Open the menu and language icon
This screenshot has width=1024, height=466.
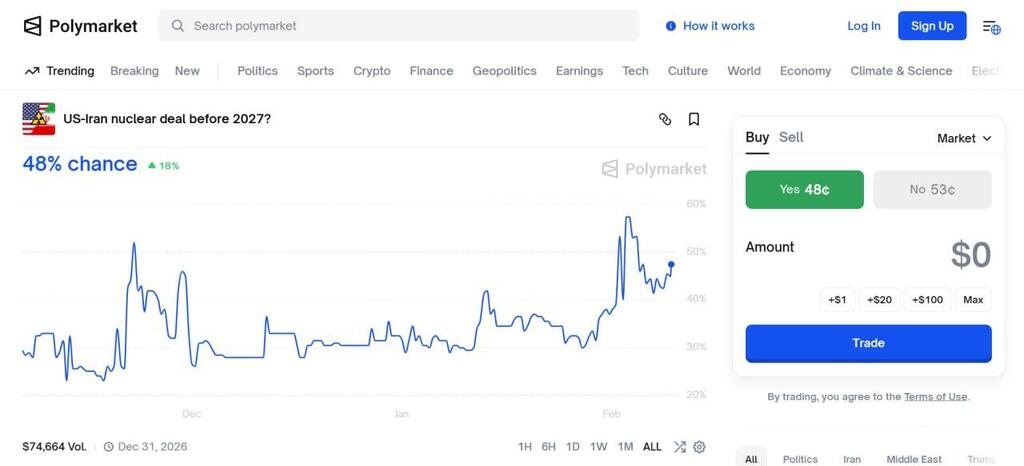(991, 26)
